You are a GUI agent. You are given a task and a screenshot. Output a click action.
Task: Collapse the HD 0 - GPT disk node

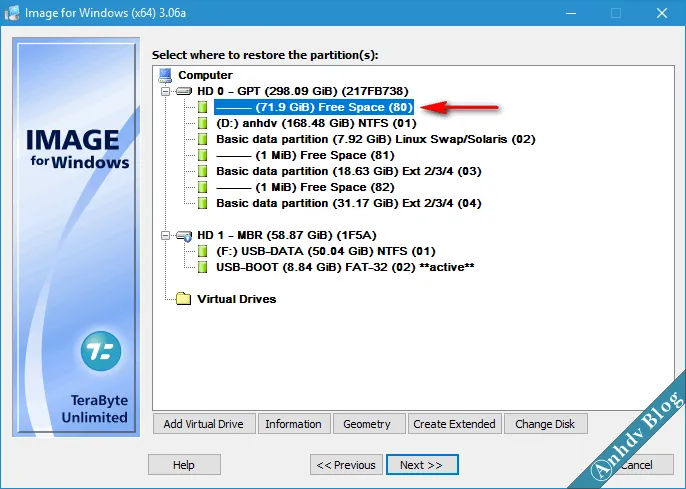(x=165, y=91)
